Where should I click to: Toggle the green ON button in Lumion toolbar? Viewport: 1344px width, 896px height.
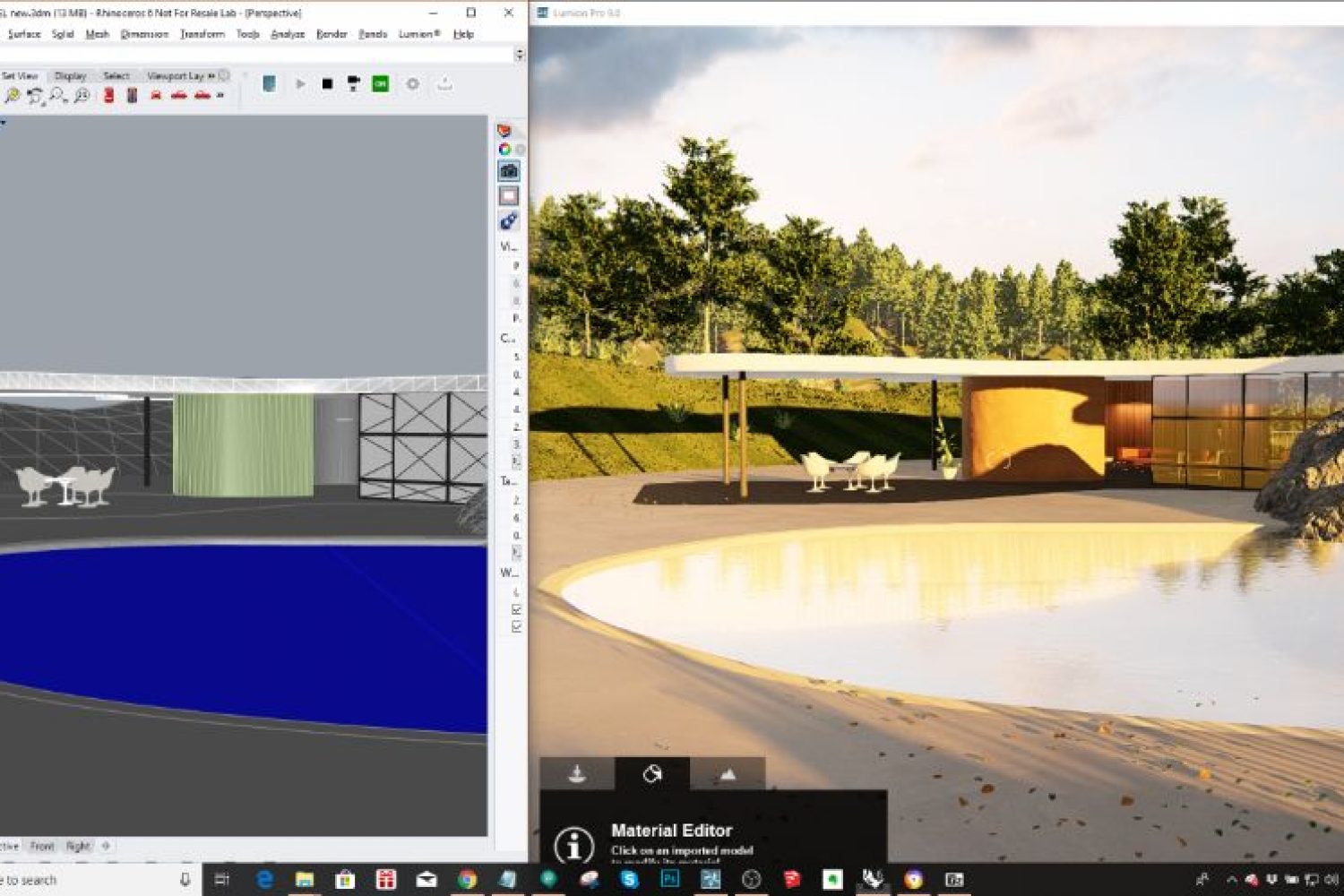pos(380,83)
